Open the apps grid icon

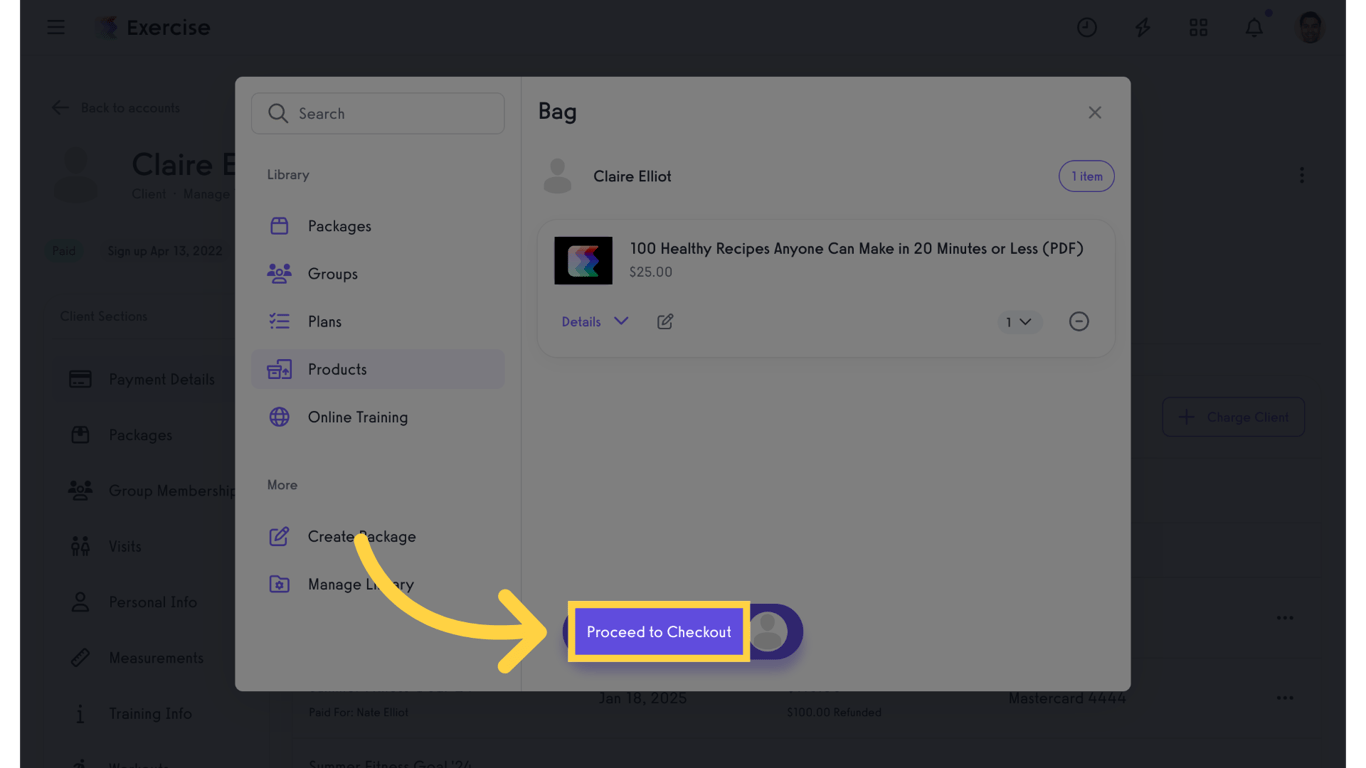1198,27
